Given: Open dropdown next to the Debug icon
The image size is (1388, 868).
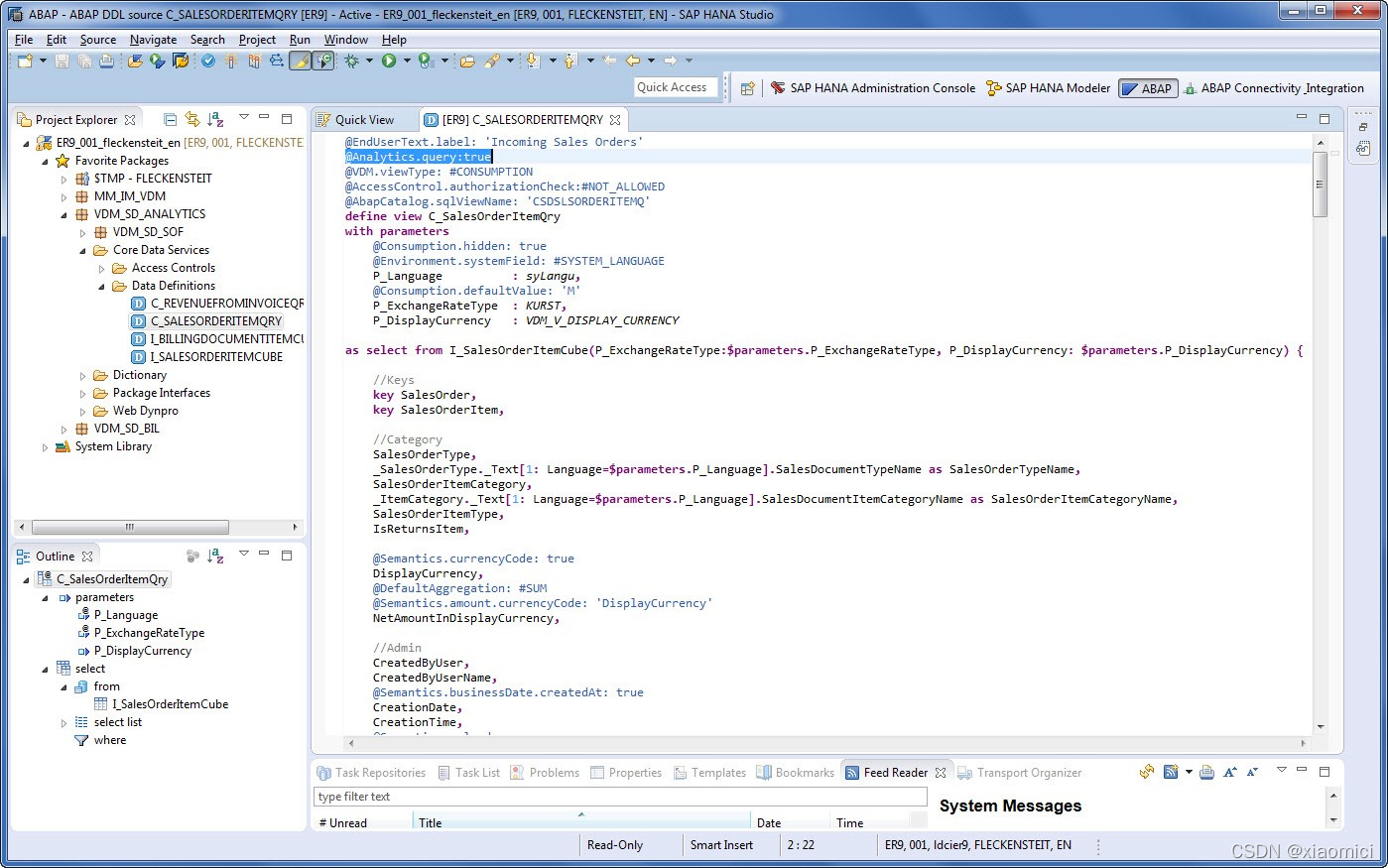Looking at the screenshot, I should 369,61.
